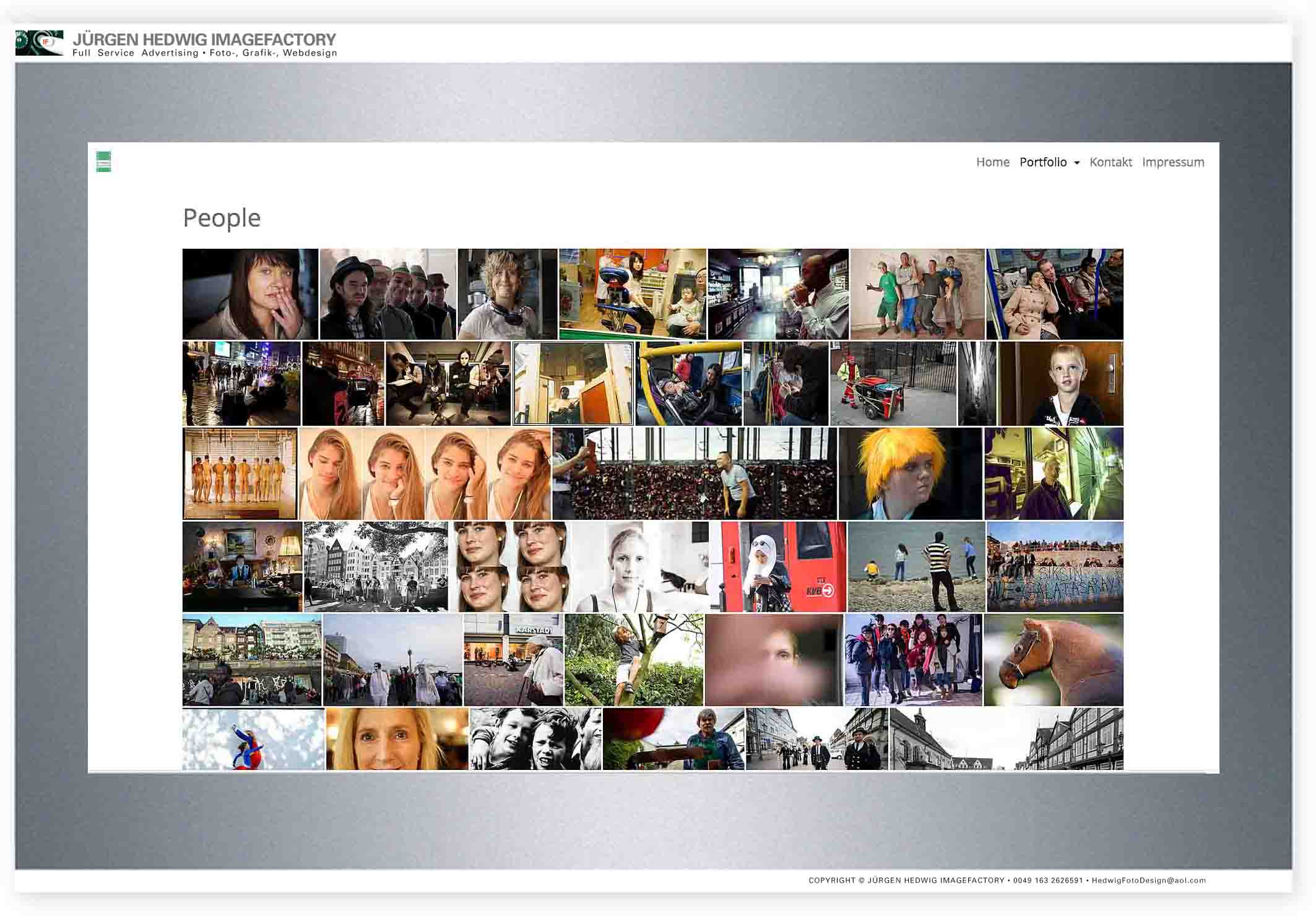Go to the Home page

(x=992, y=162)
